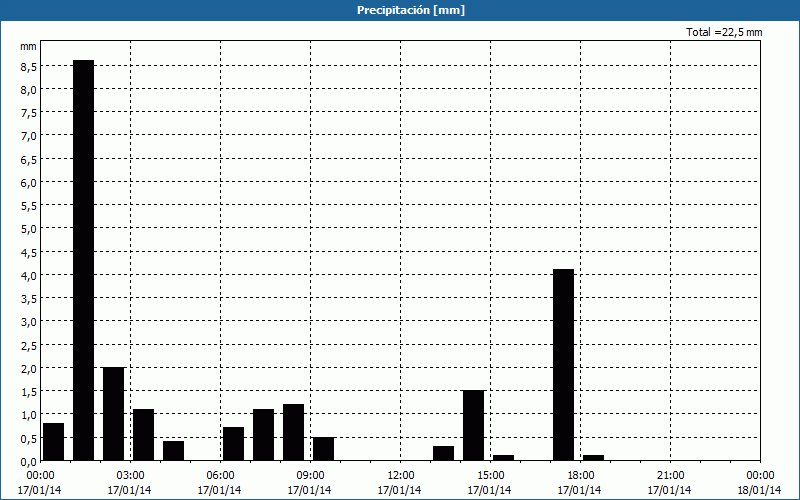The image size is (800, 500).
Task: Click the 4,0 y-axis value
Action: (x=28, y=275)
